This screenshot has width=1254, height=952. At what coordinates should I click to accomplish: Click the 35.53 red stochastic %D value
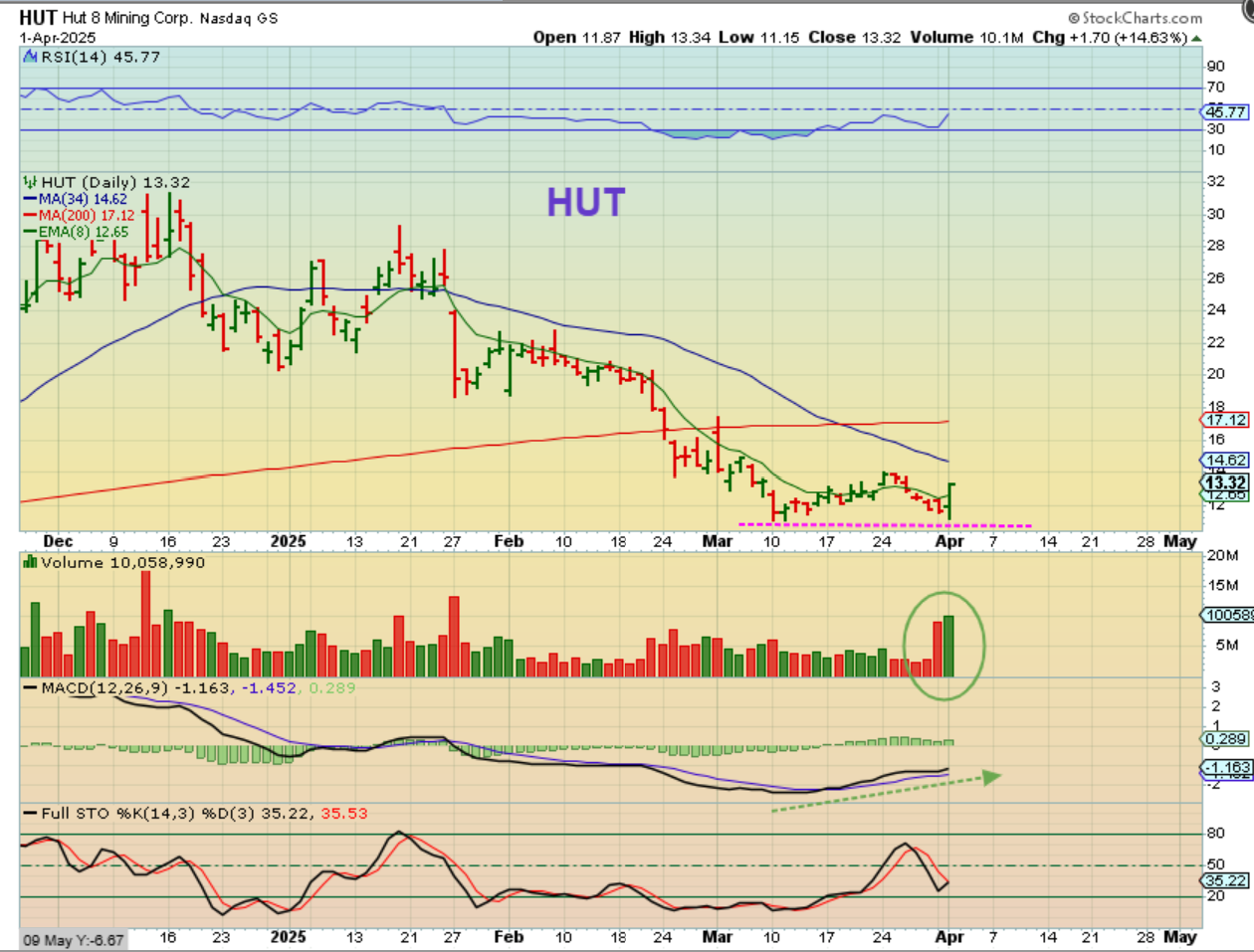tap(344, 813)
